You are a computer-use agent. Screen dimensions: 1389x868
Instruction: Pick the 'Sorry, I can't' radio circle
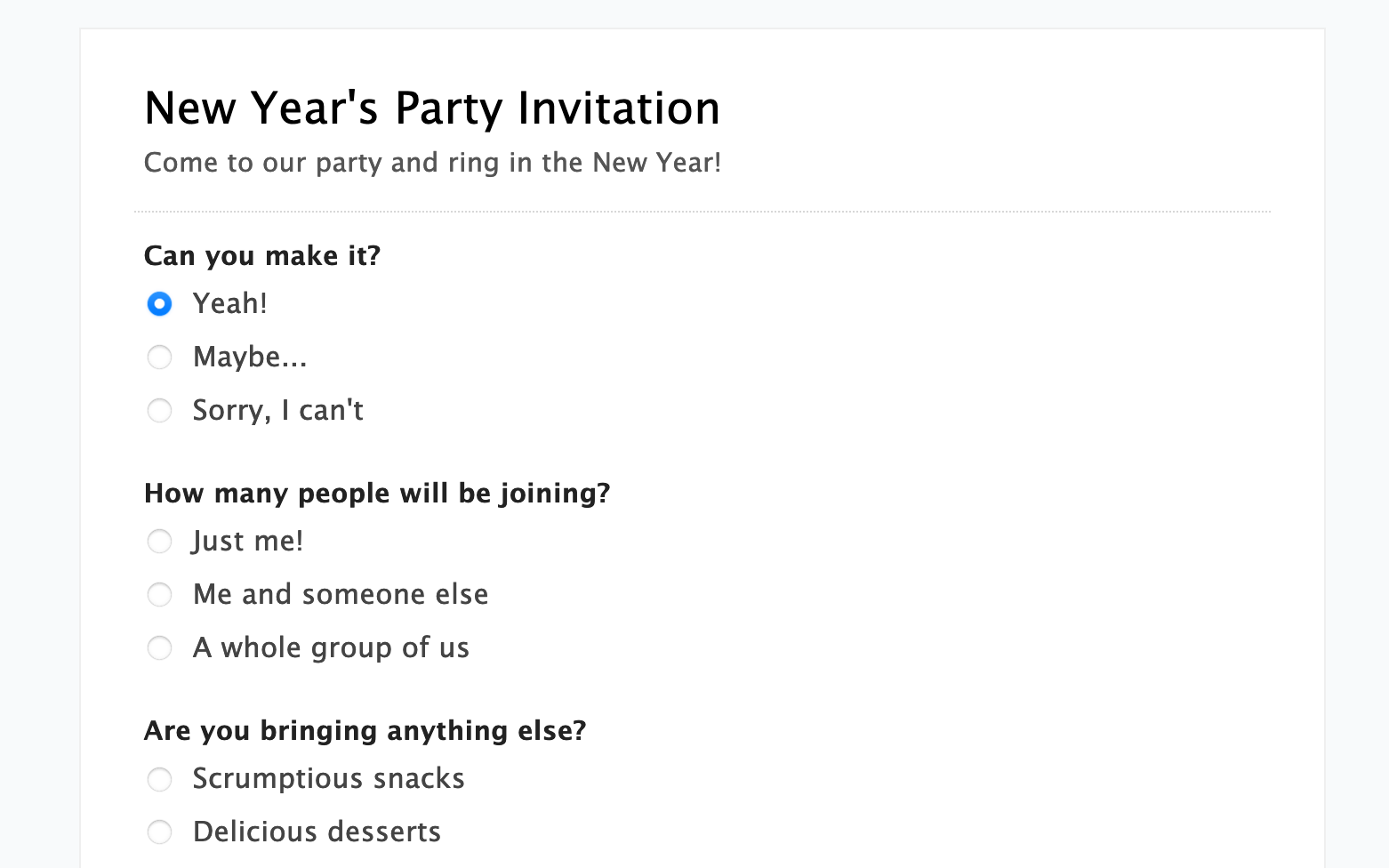pyautogui.click(x=159, y=411)
